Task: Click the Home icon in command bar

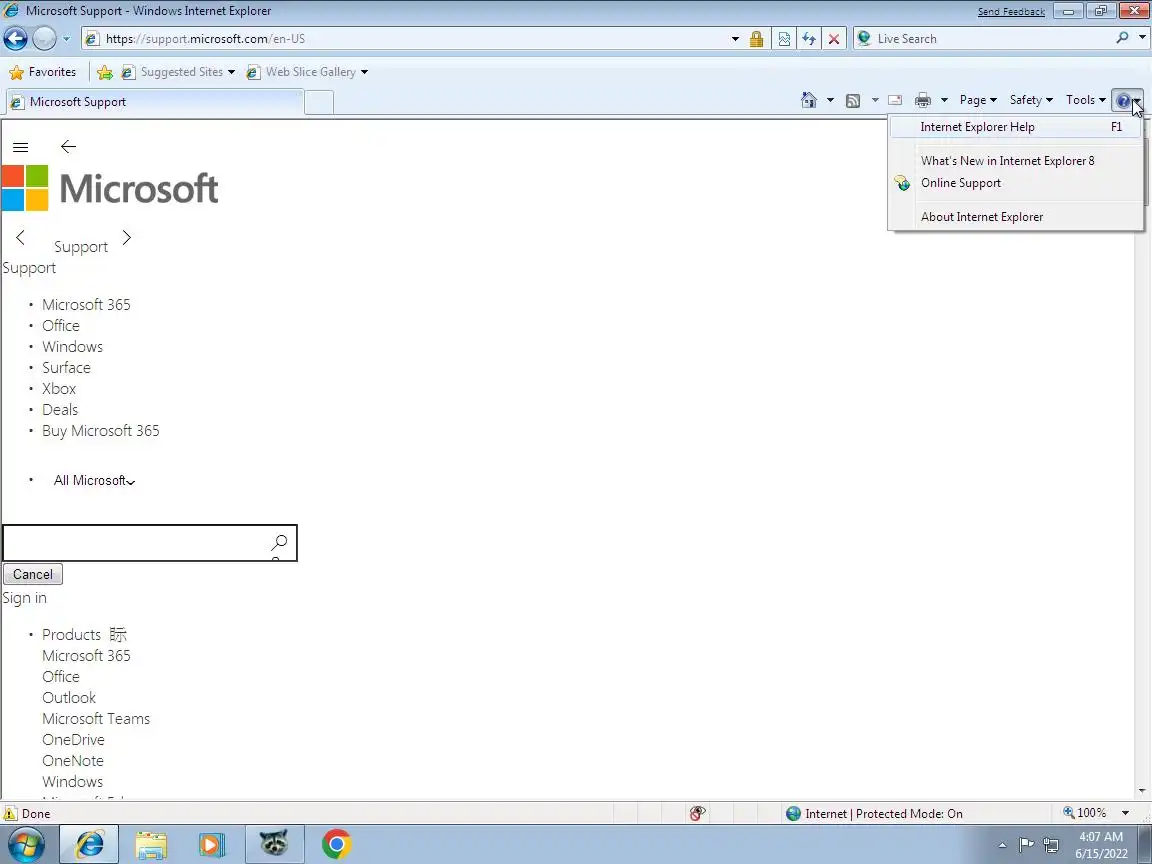Action: coord(809,100)
